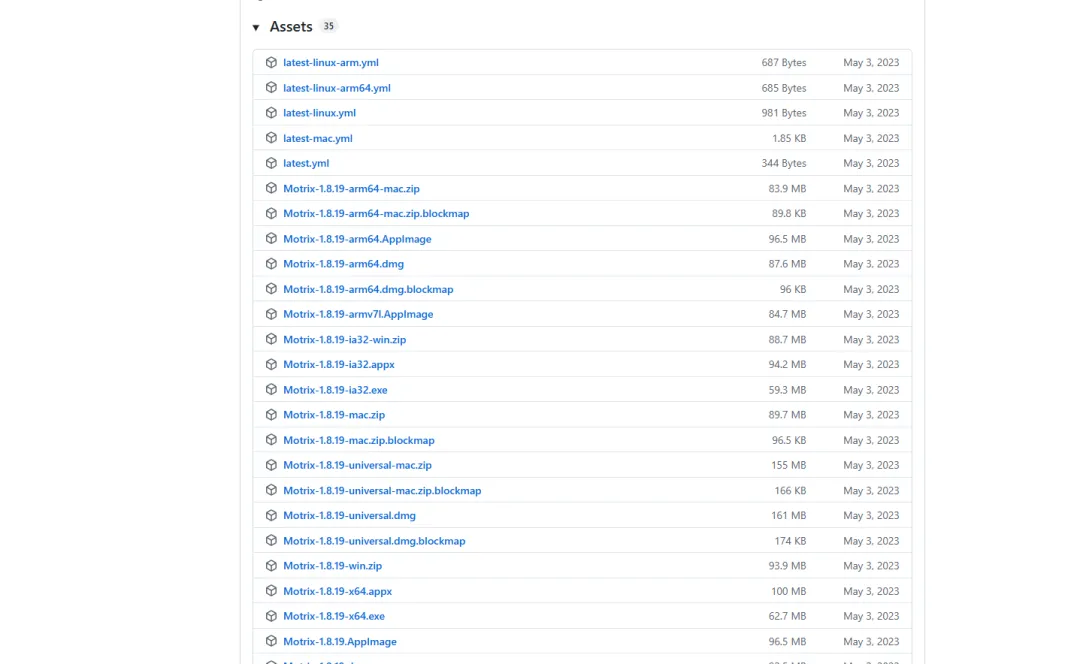1080x664 pixels.
Task: Click package icon beside Motrix-1.8.19-x64.exe
Action: (271, 616)
